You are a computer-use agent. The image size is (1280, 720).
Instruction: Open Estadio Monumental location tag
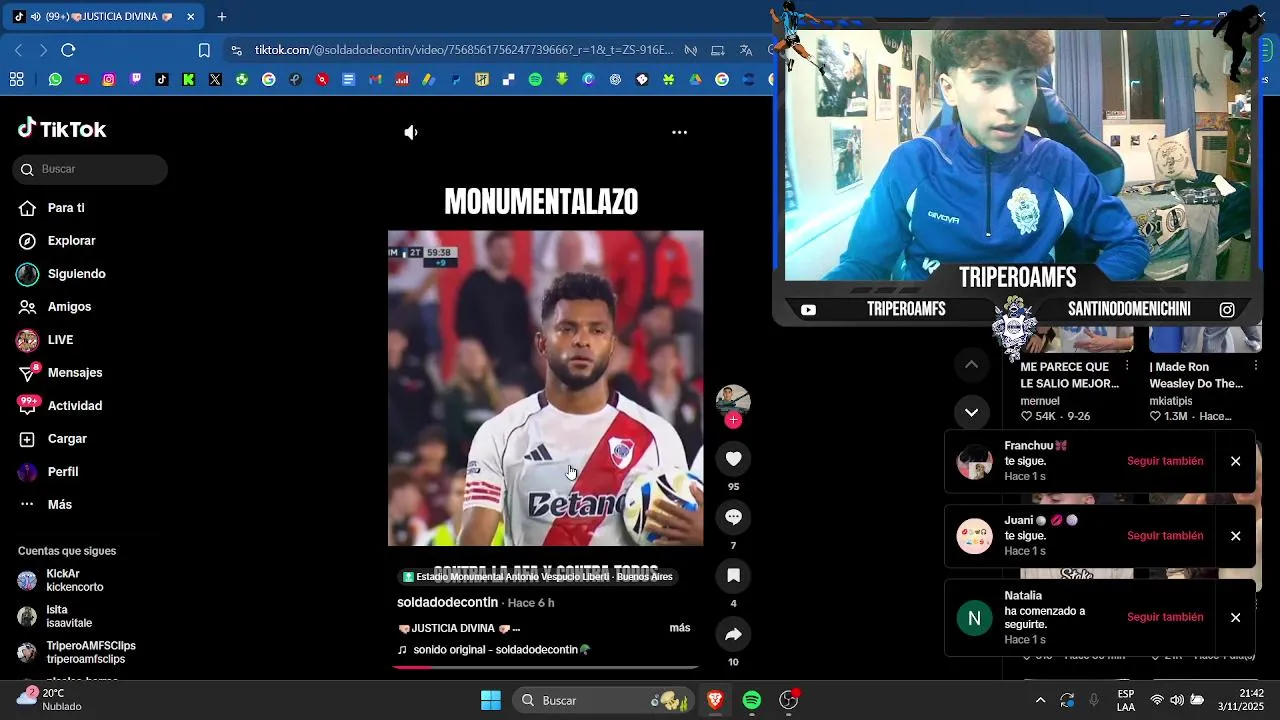(x=538, y=577)
